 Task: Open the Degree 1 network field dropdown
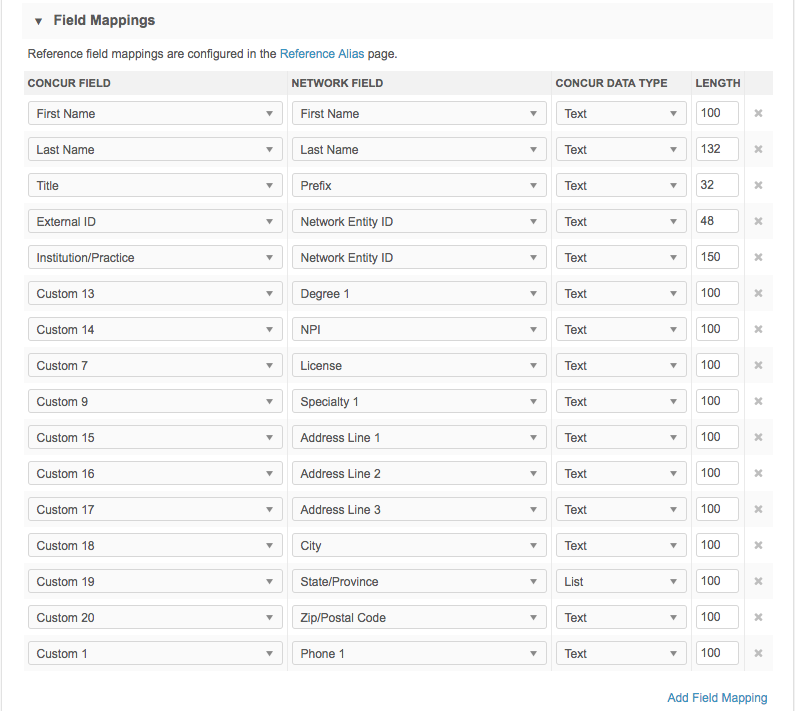coord(419,294)
